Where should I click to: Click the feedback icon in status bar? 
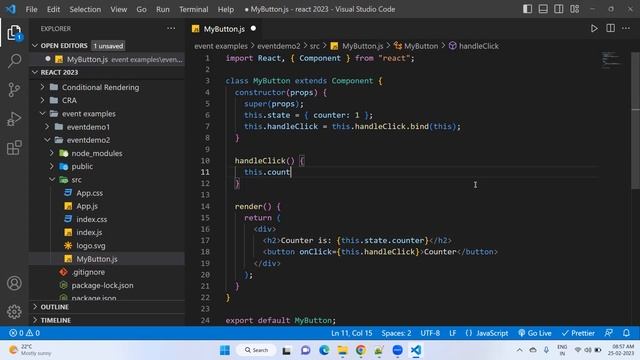[x=609, y=333]
